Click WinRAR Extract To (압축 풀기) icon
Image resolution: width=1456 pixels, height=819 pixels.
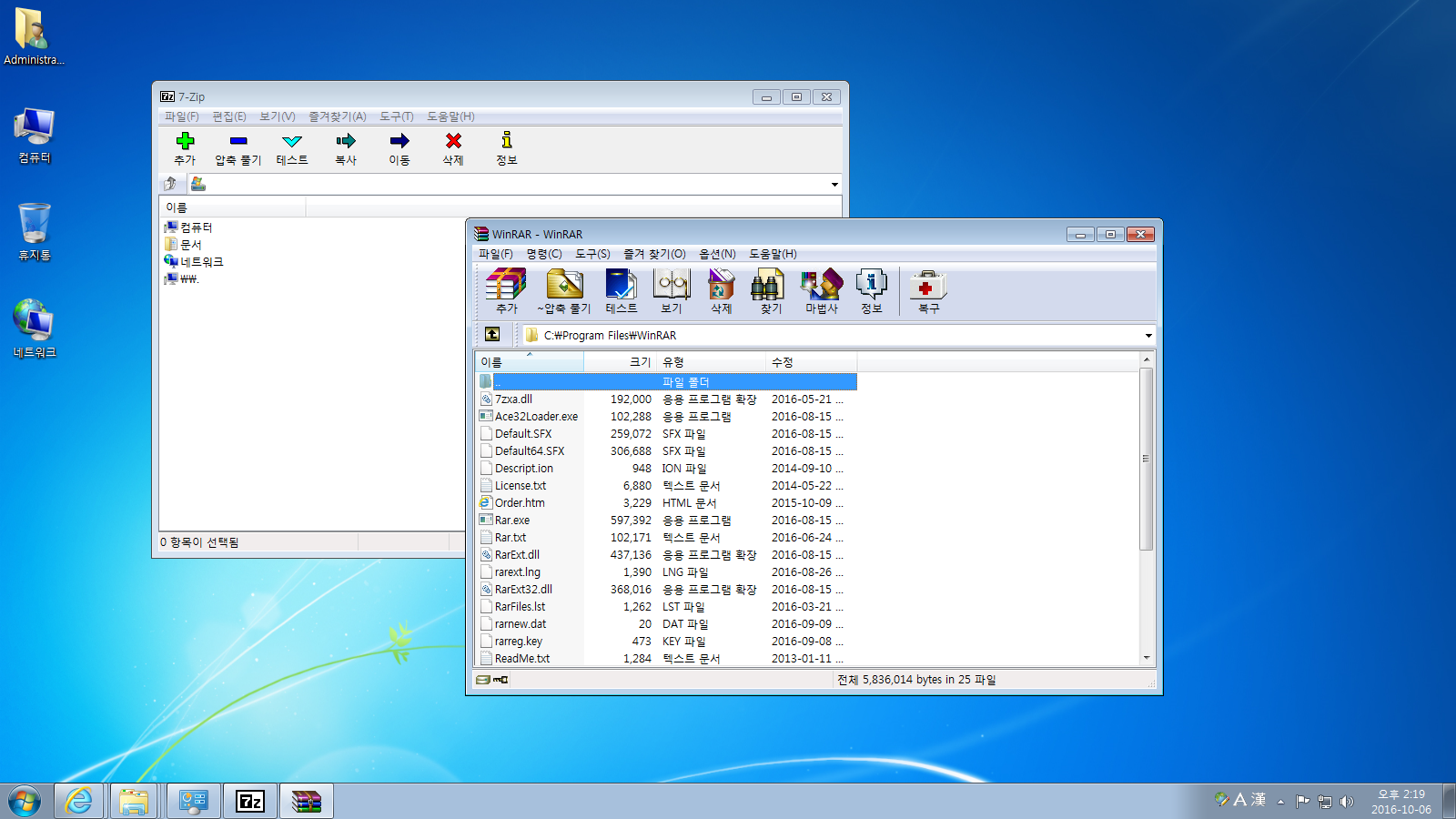point(564,290)
